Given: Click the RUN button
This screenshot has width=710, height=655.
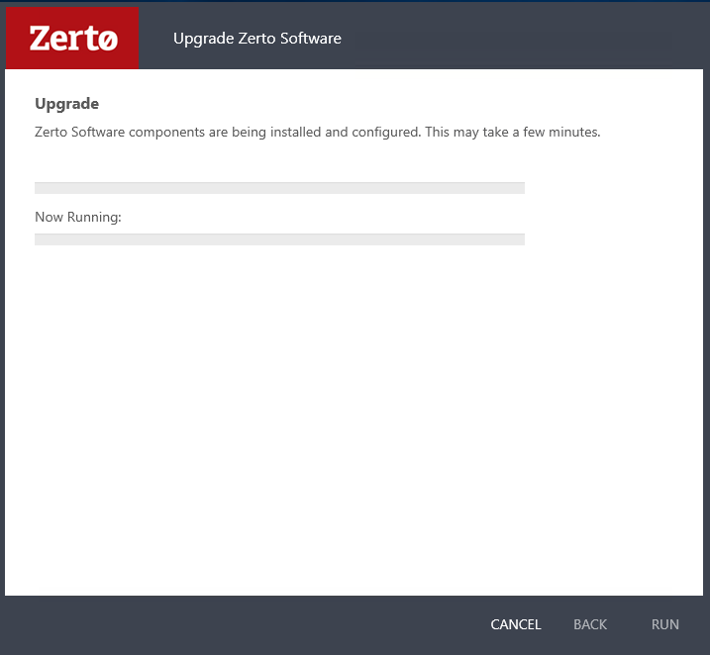Looking at the screenshot, I should click(x=665, y=624).
